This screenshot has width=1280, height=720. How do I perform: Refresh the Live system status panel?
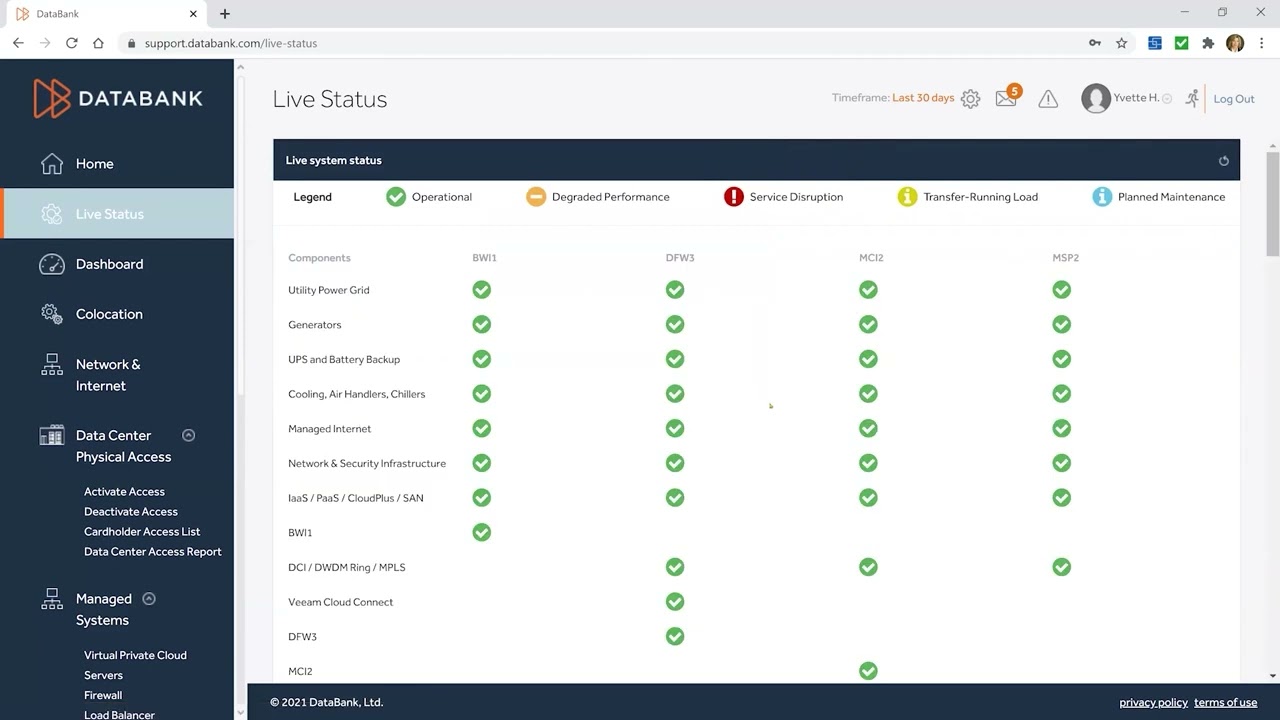pos(1223,161)
